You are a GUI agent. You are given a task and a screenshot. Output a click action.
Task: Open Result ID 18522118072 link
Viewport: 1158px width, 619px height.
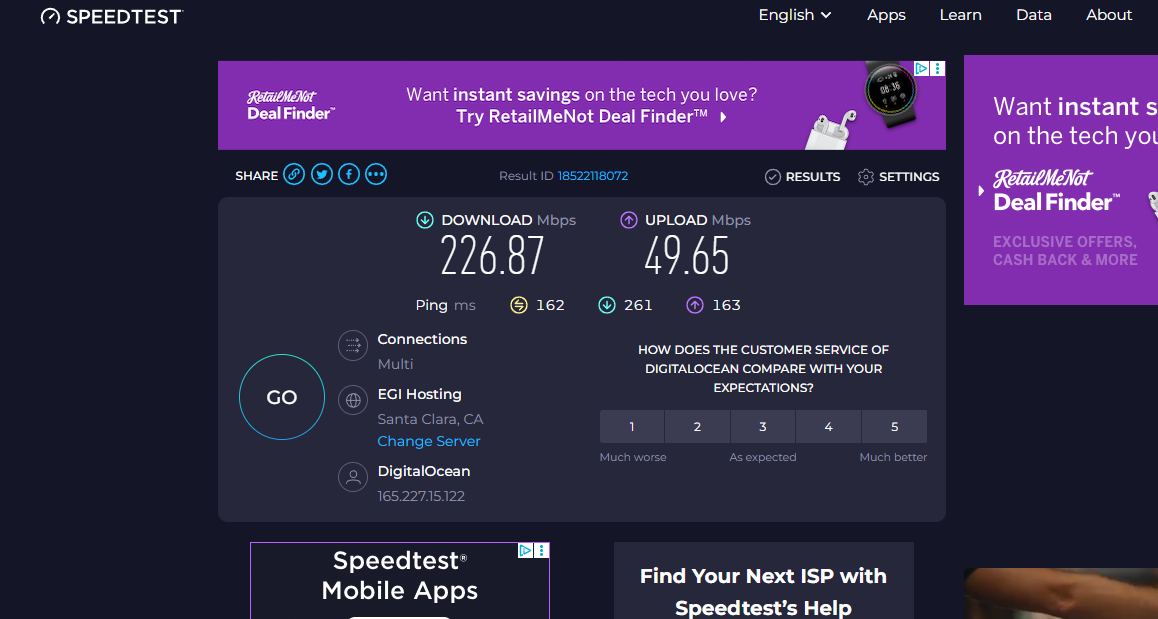pyautogui.click(x=592, y=176)
